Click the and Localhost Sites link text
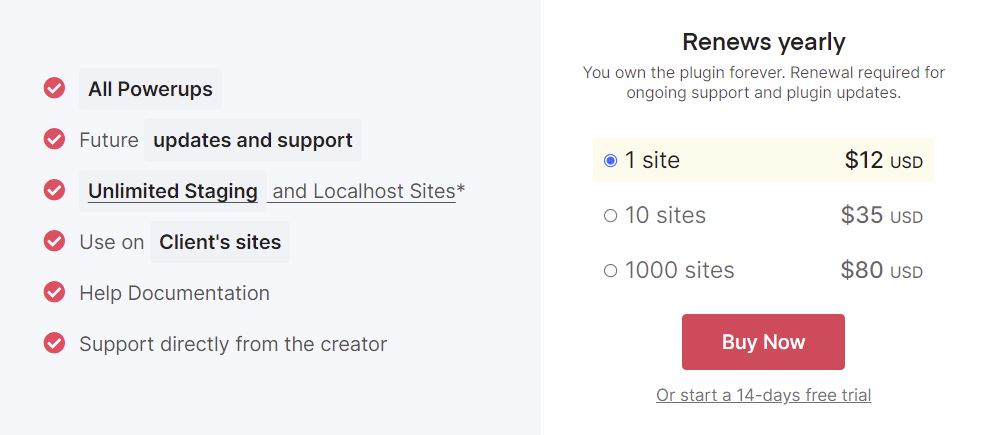The width and height of the screenshot is (981, 435). 364,192
